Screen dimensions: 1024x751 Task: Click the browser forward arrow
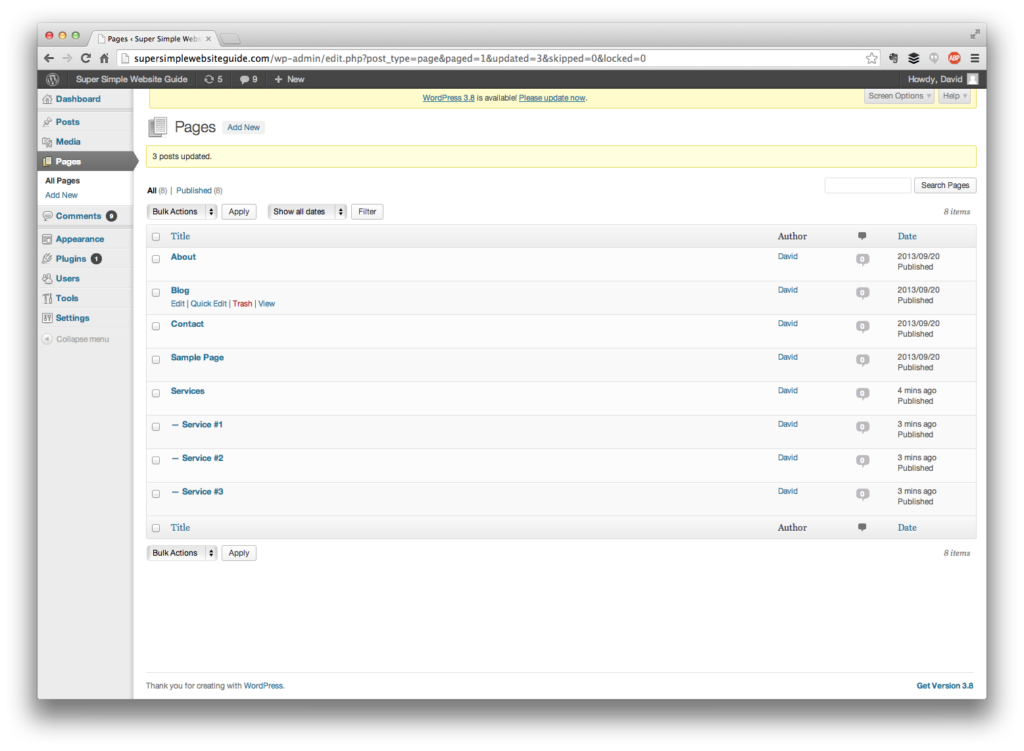[x=67, y=58]
